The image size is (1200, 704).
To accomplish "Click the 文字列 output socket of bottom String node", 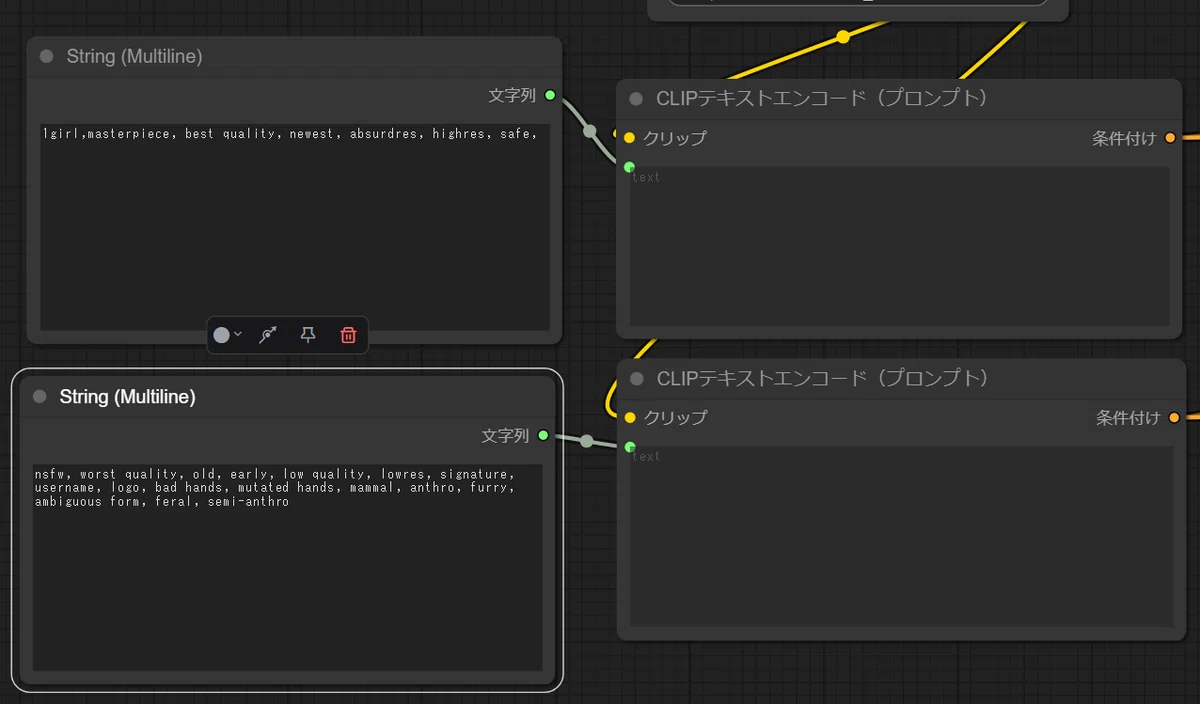I will coord(543,435).
